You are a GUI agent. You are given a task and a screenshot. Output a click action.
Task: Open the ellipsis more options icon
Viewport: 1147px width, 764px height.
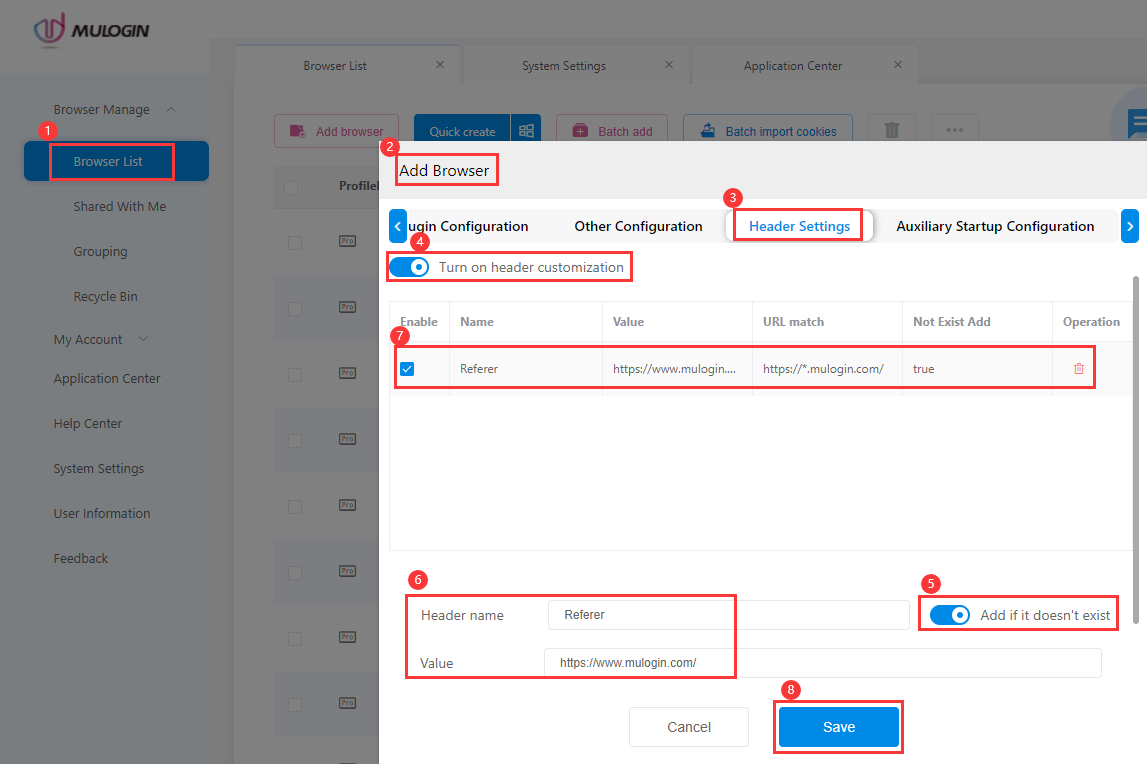tap(954, 128)
